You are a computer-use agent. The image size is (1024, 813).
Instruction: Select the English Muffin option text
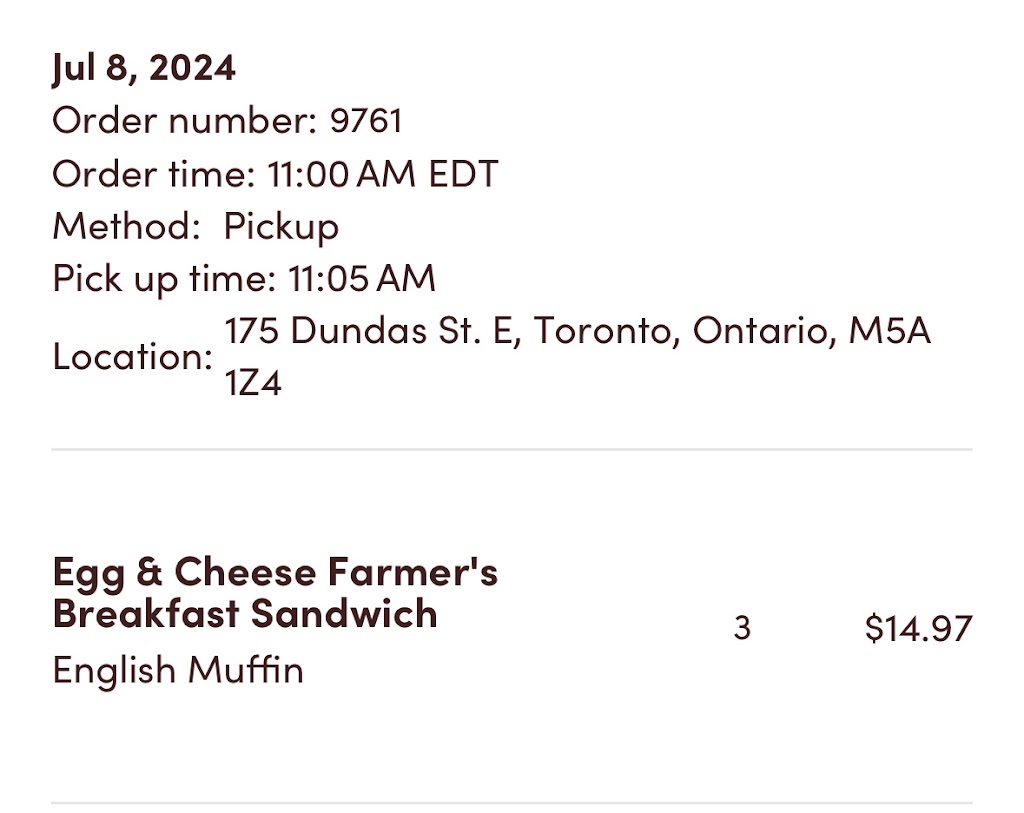click(x=178, y=671)
